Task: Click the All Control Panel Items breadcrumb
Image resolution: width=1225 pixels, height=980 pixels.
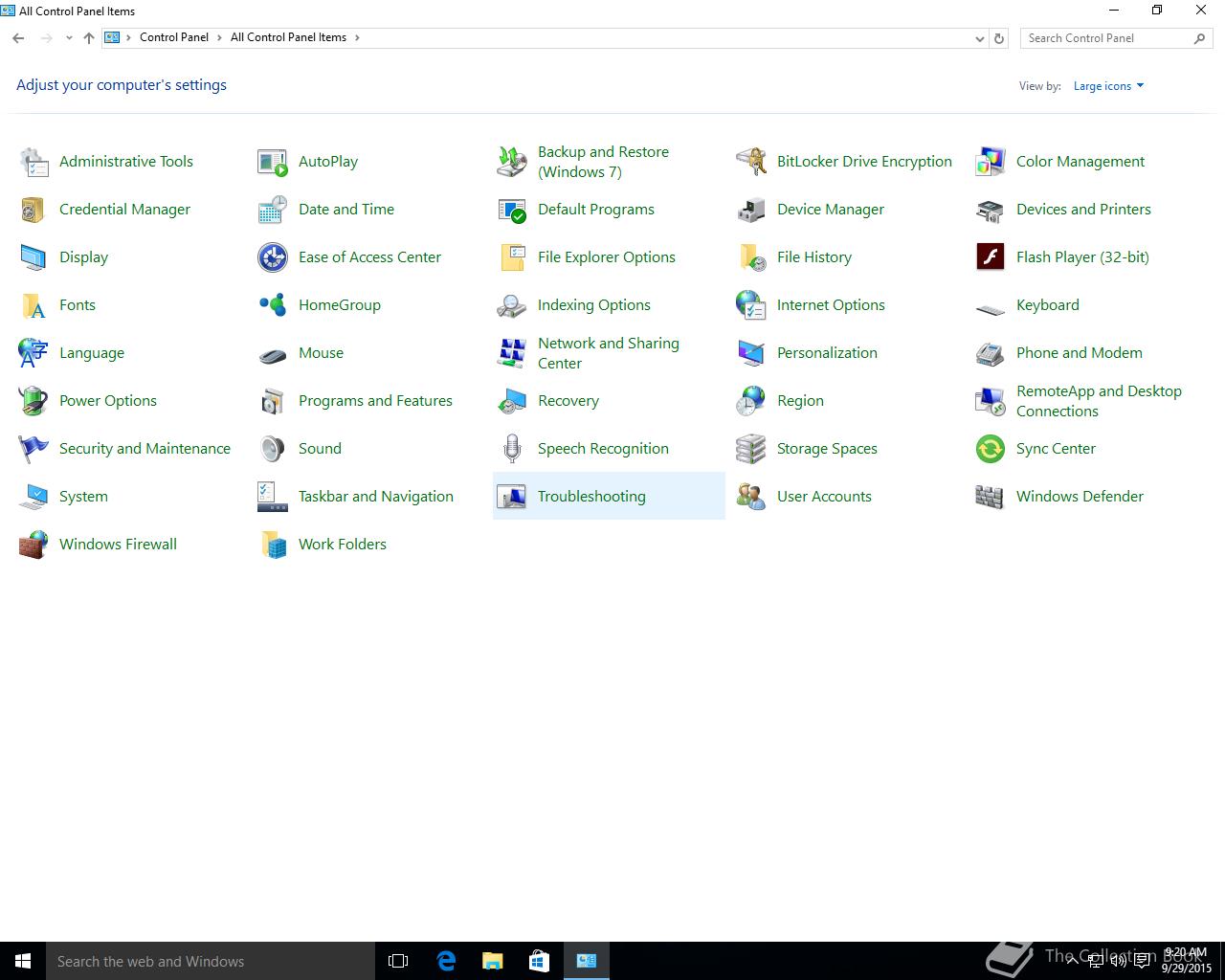Action: (x=288, y=37)
